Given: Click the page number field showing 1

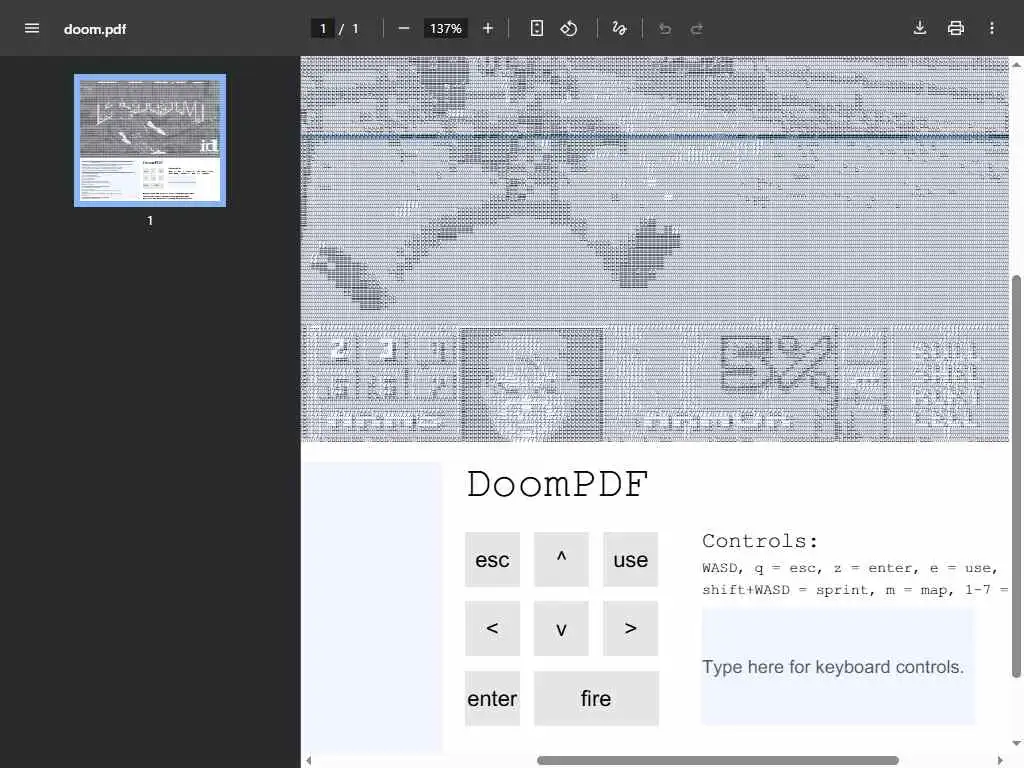Looking at the screenshot, I should tap(323, 28).
